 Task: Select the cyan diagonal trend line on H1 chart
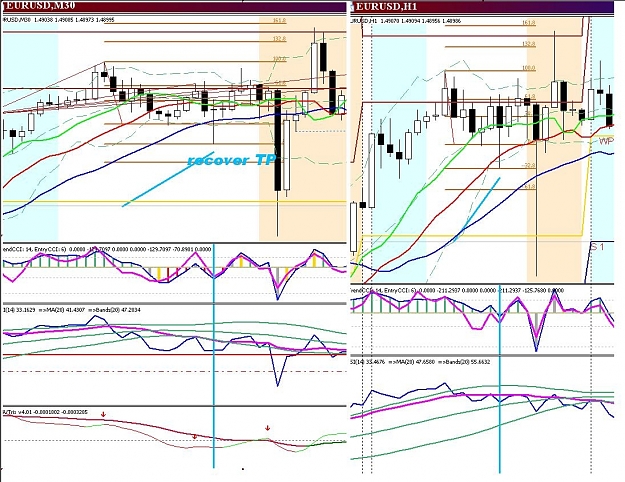477,209
